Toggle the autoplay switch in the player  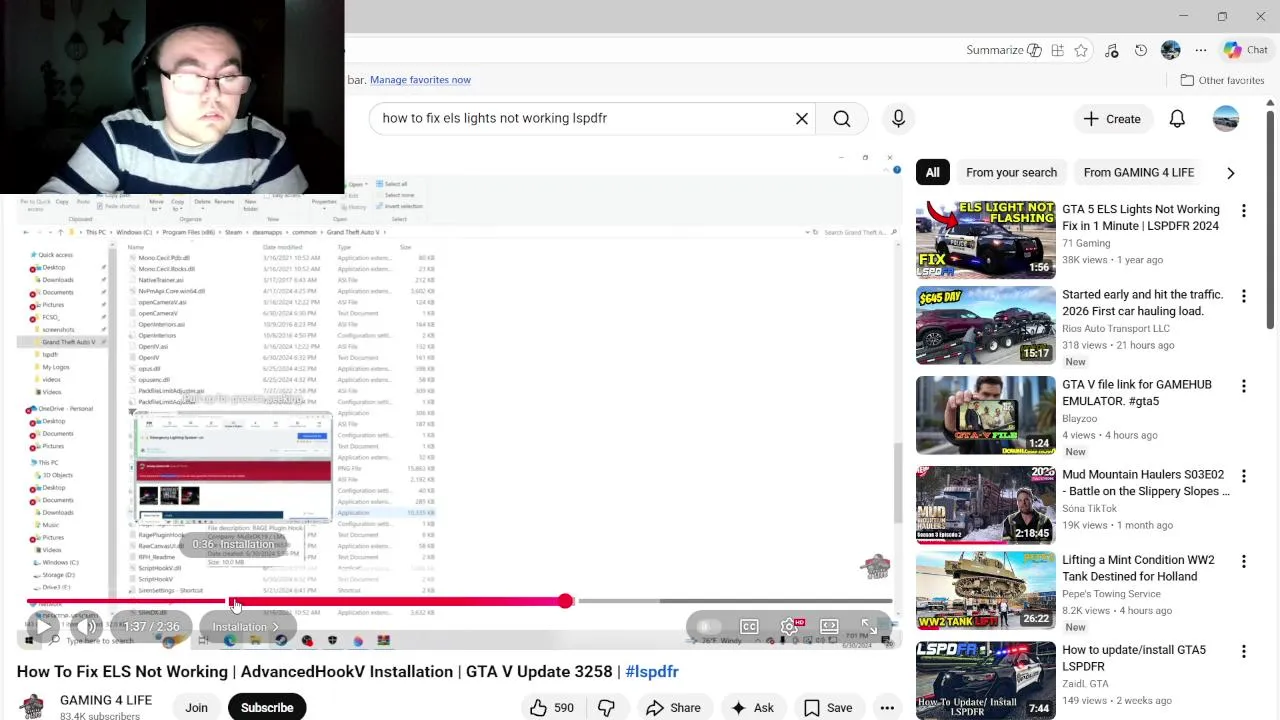[708, 627]
